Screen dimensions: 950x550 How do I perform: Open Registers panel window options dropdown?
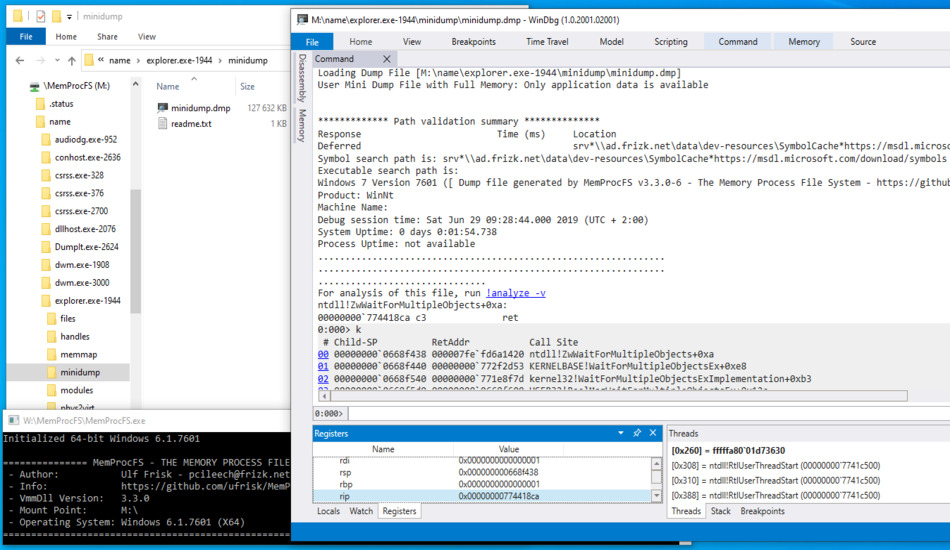[621, 433]
